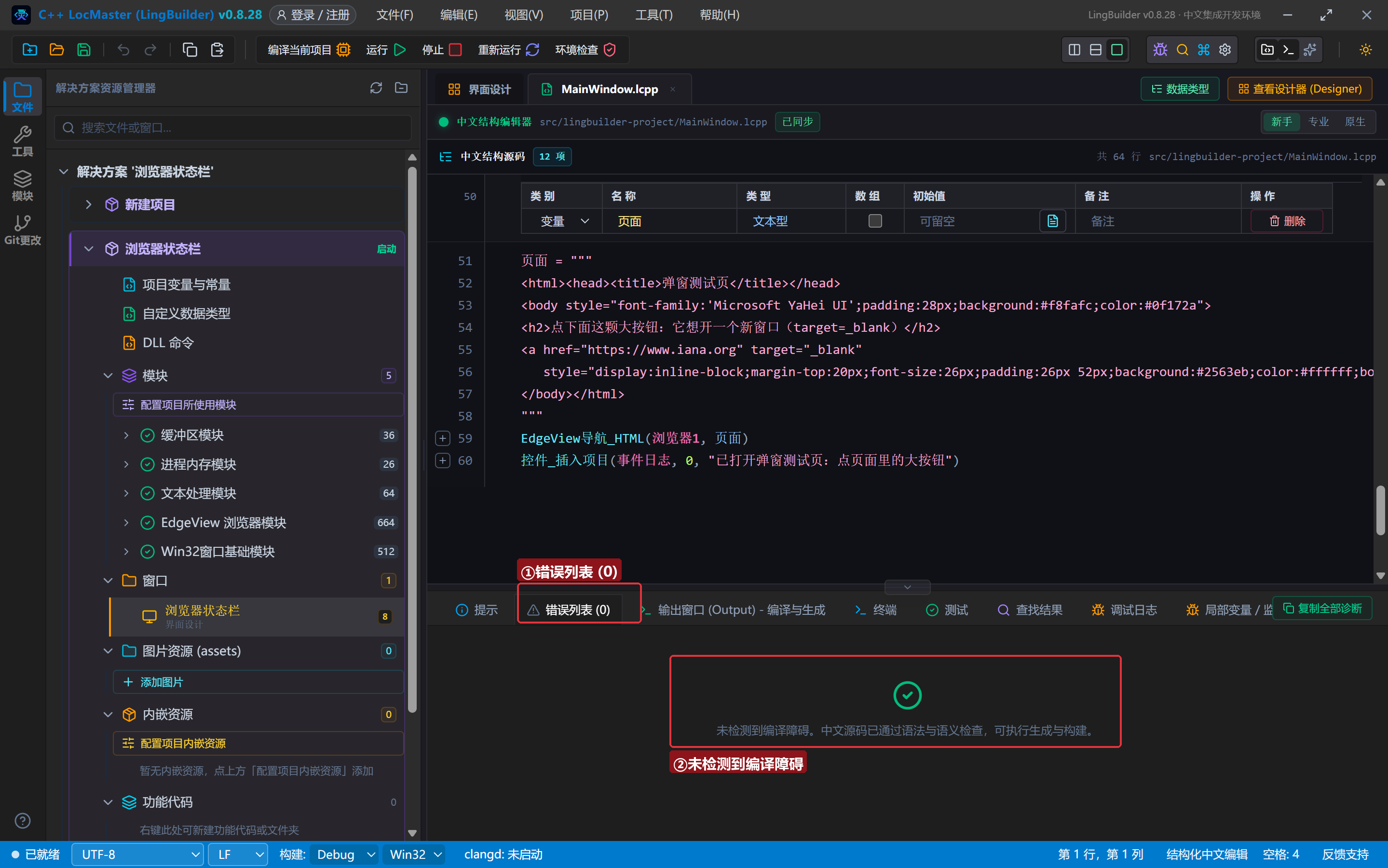Screen dimensions: 1388x868
Task: Open the initial value document editor icon
Action: (x=1052, y=221)
